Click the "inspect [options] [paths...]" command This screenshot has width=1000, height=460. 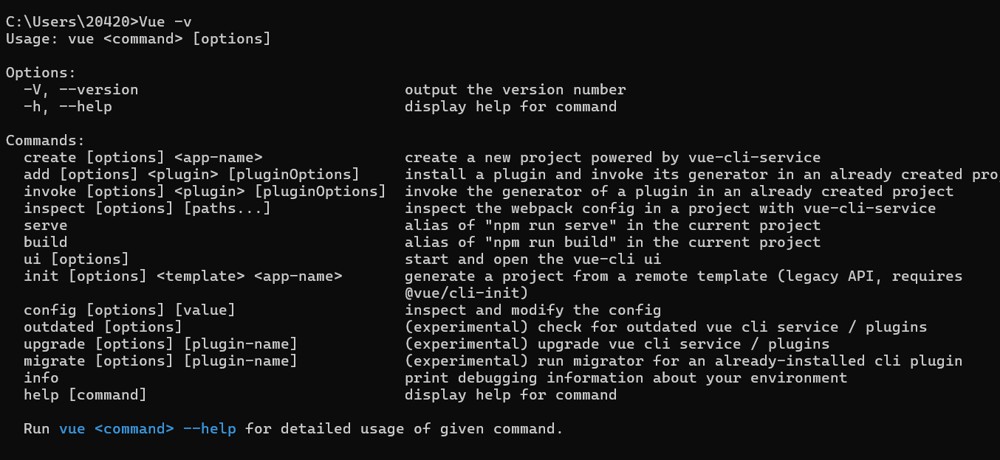click(147, 208)
